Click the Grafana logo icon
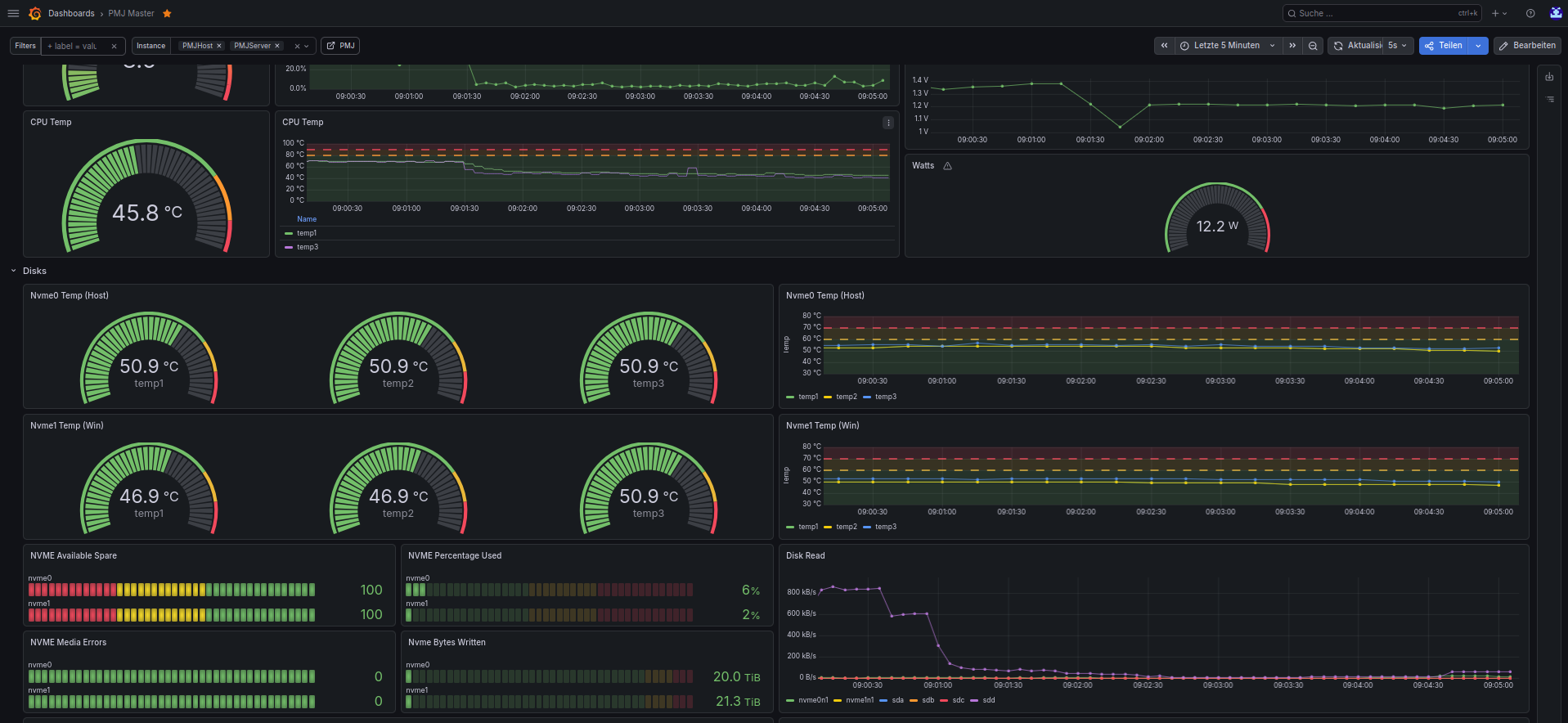 [35, 13]
